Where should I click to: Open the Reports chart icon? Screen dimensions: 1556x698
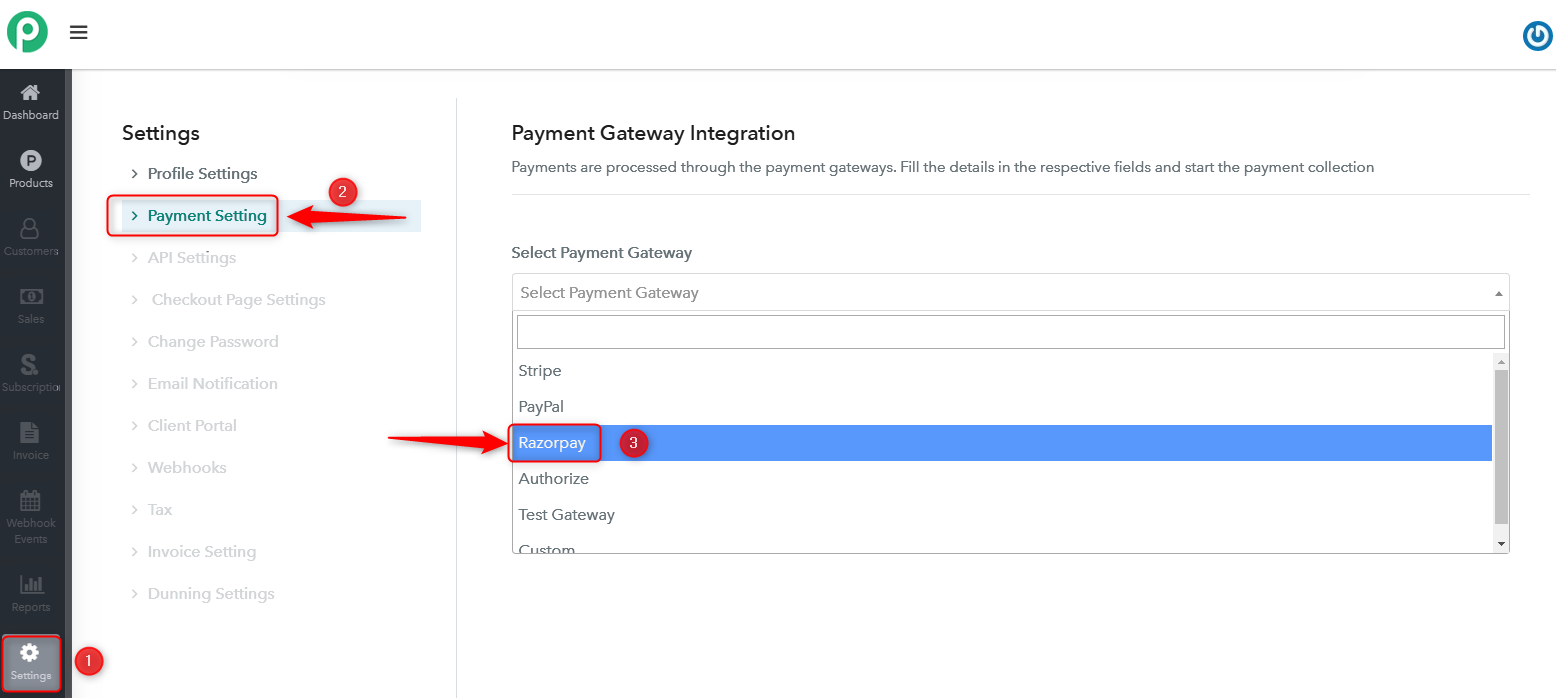pos(31,584)
